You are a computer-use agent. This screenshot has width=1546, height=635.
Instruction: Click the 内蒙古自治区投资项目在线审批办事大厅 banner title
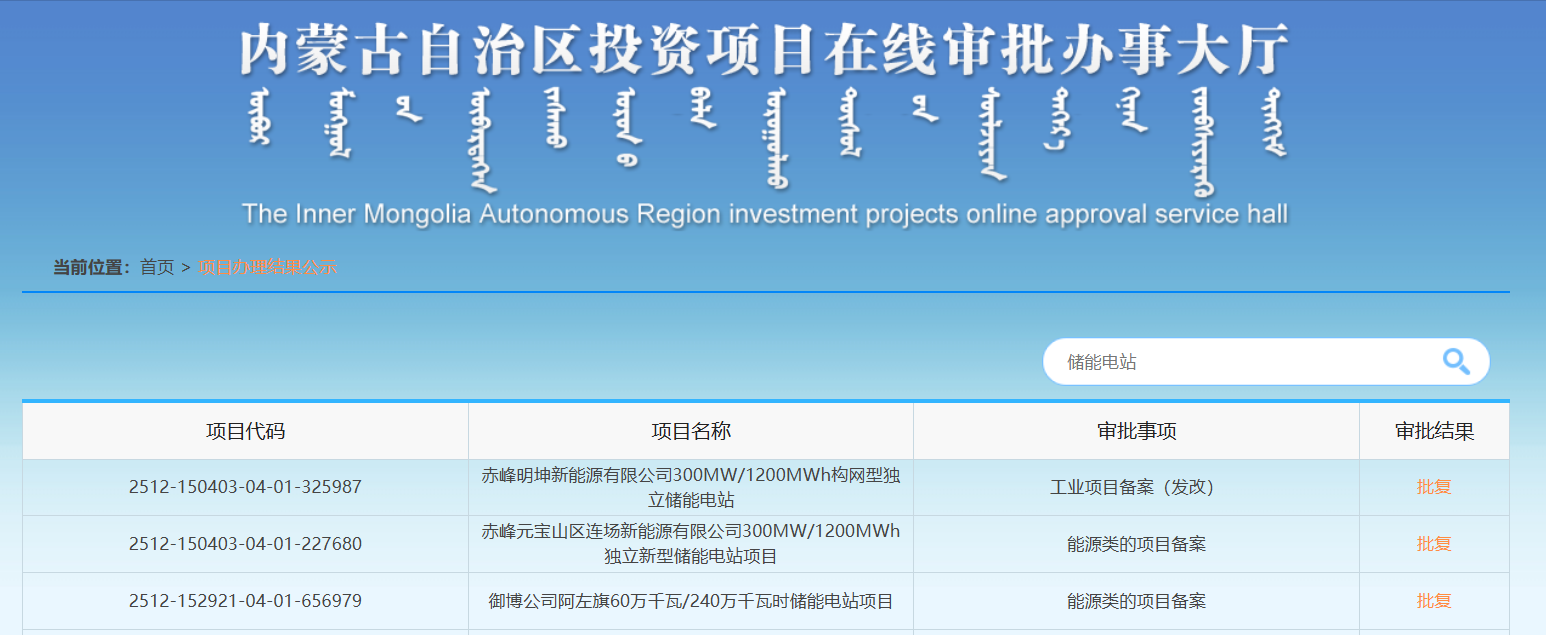pos(764,50)
